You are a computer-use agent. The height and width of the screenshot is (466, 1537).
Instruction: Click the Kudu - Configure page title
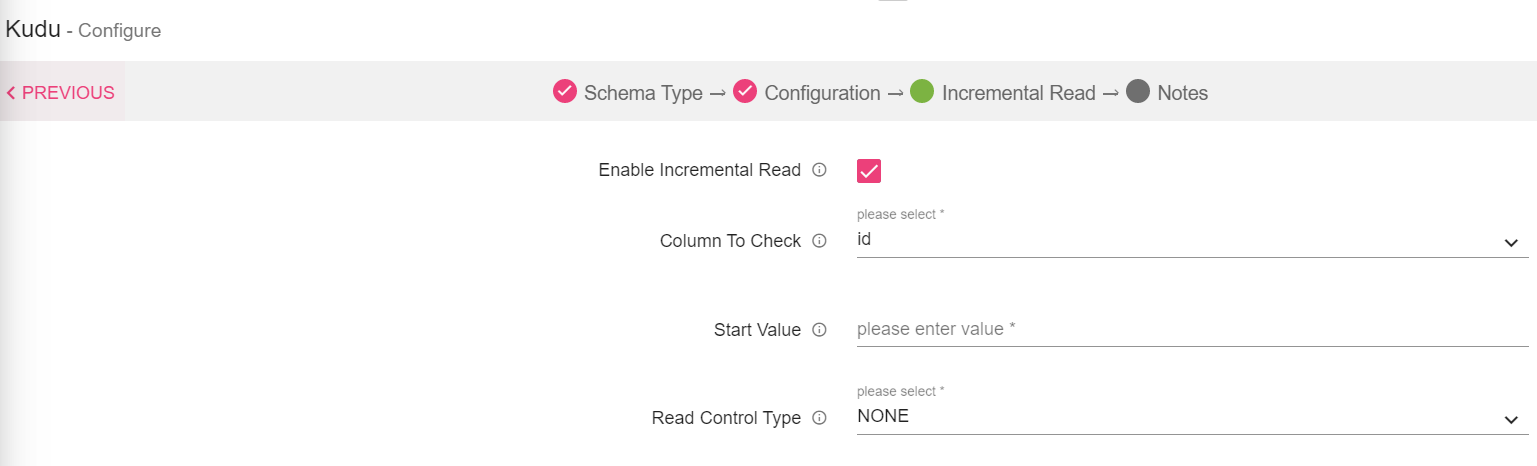(83, 30)
